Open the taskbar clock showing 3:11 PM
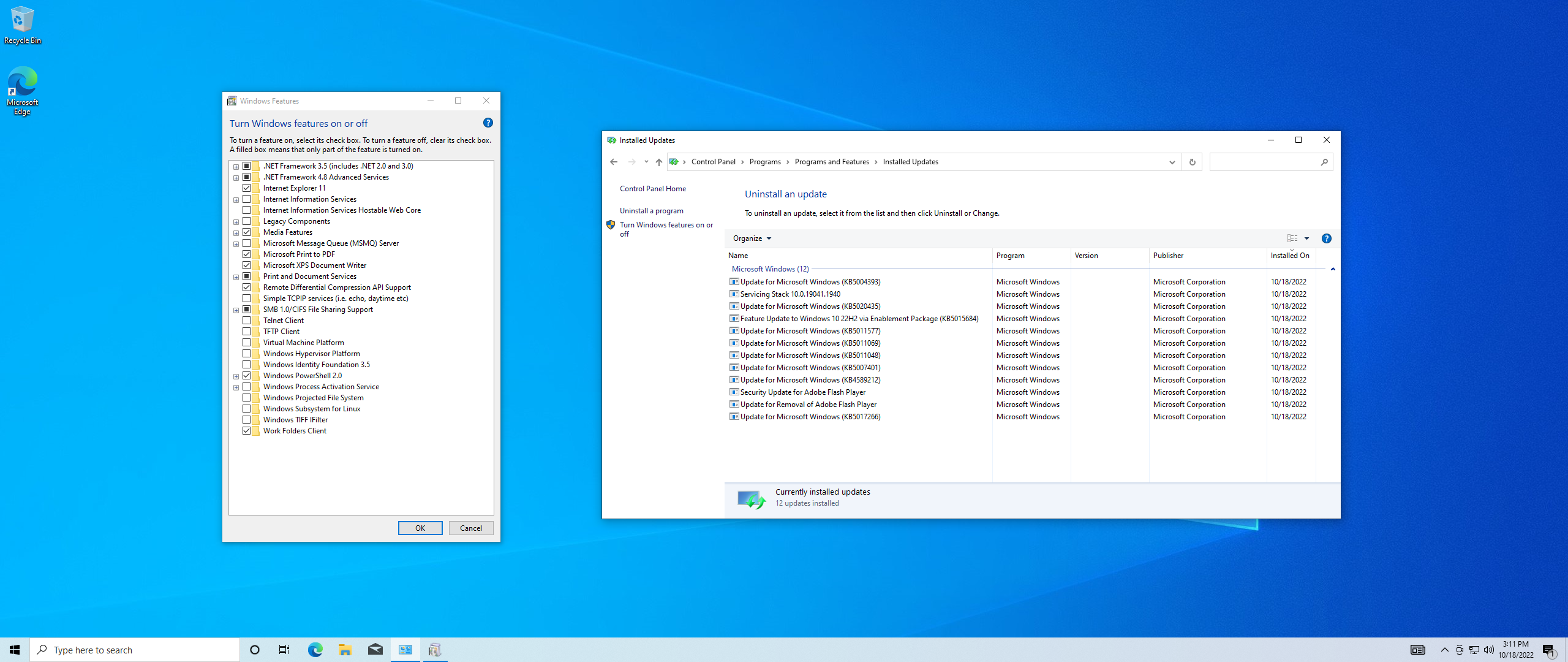1568x662 pixels. pos(1516,650)
